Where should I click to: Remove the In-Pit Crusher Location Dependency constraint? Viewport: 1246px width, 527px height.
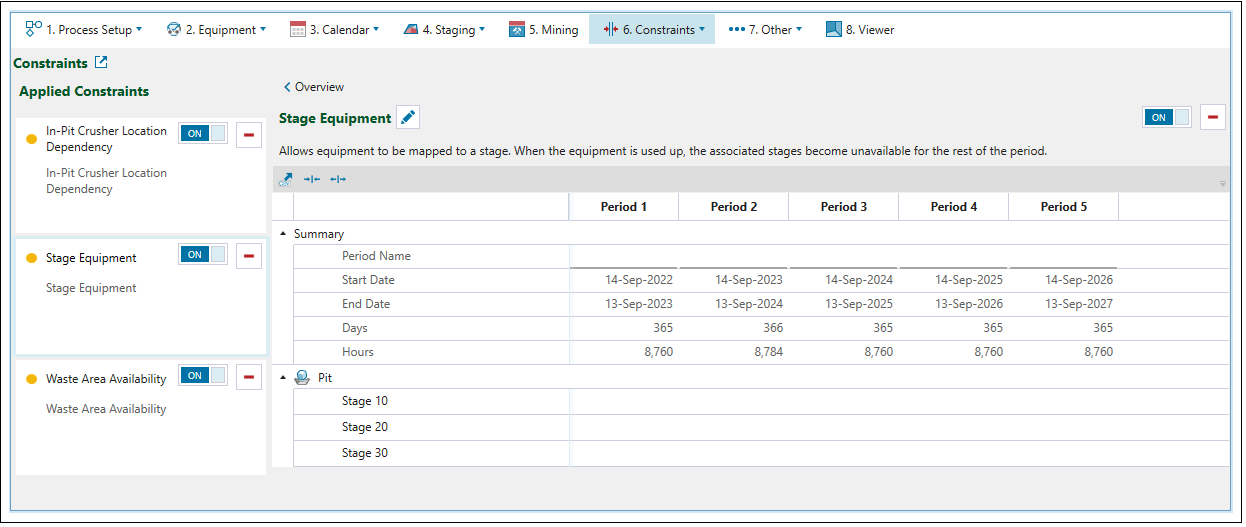tap(249, 134)
